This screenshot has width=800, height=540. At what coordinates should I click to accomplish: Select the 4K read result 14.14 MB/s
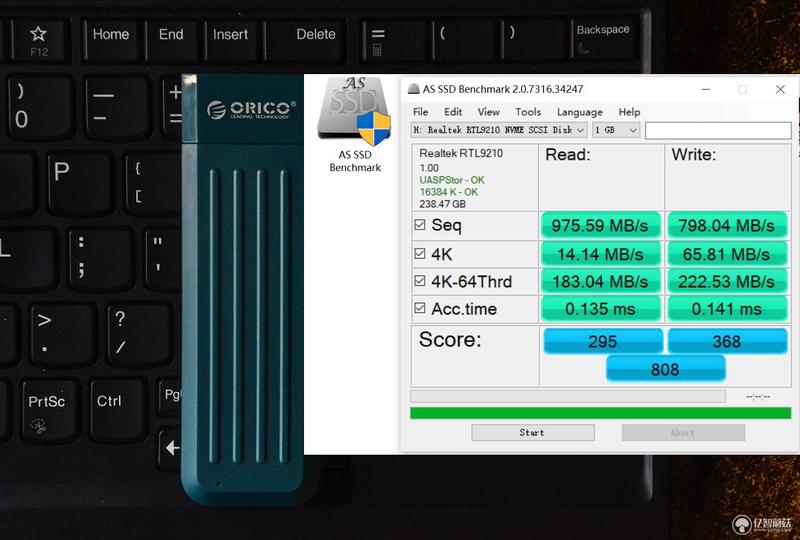(601, 254)
